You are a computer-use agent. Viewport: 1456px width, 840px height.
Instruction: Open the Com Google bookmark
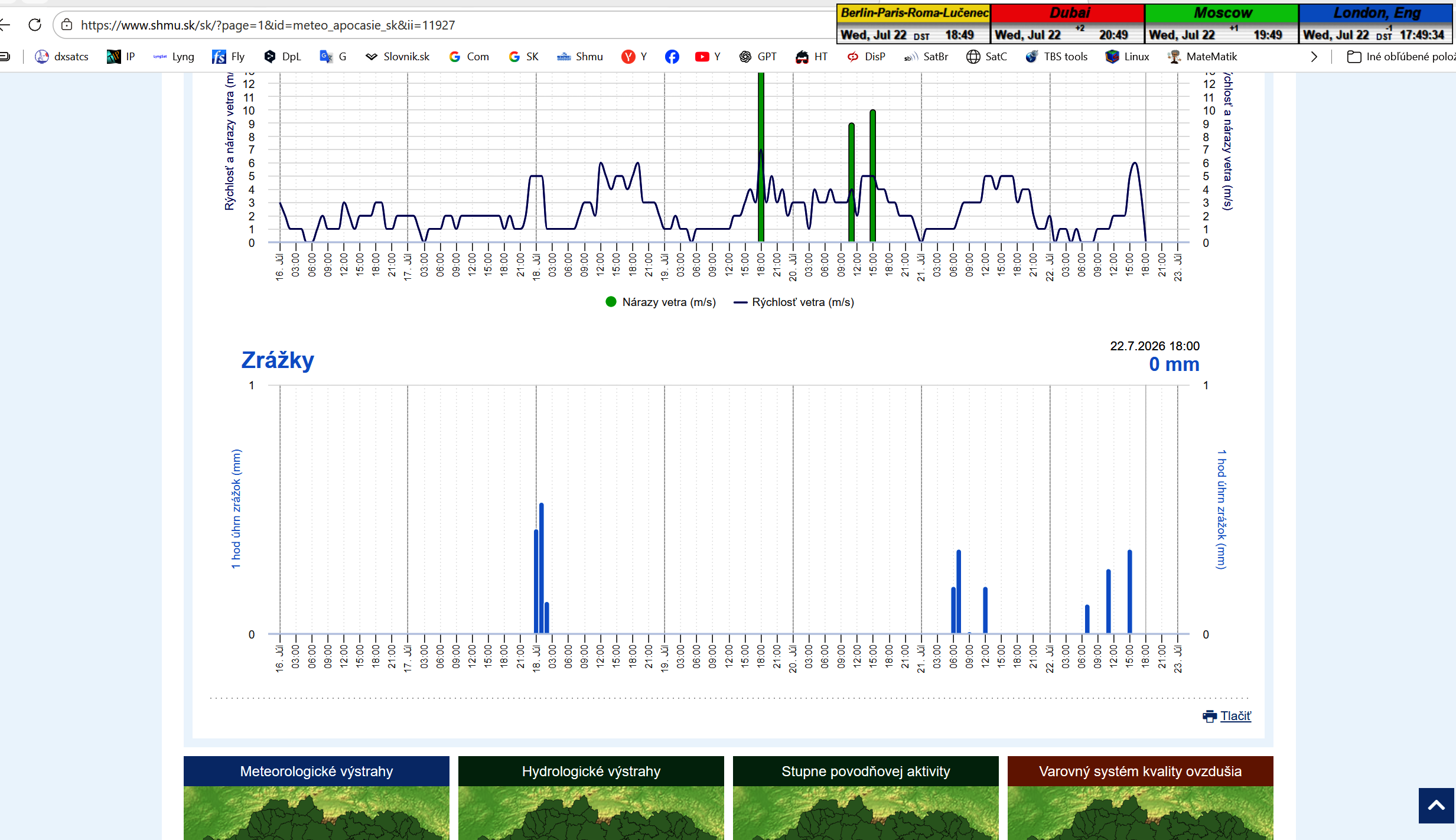point(469,57)
